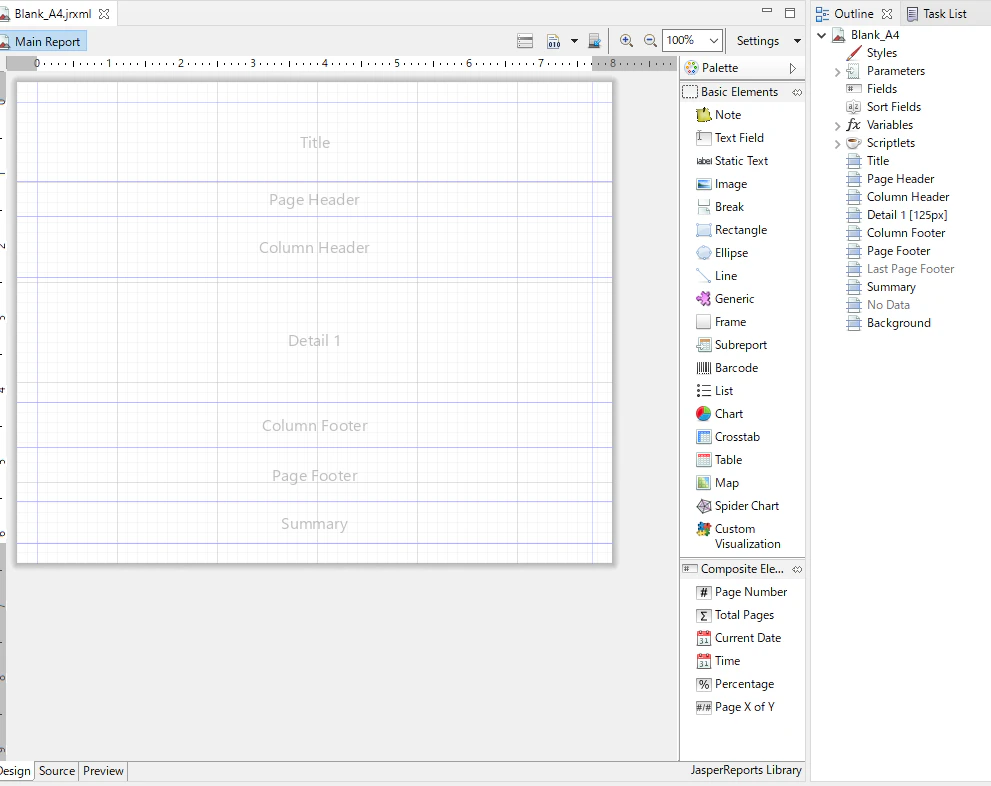Collapse the Blank_A4 tree node

pyautogui.click(x=822, y=35)
